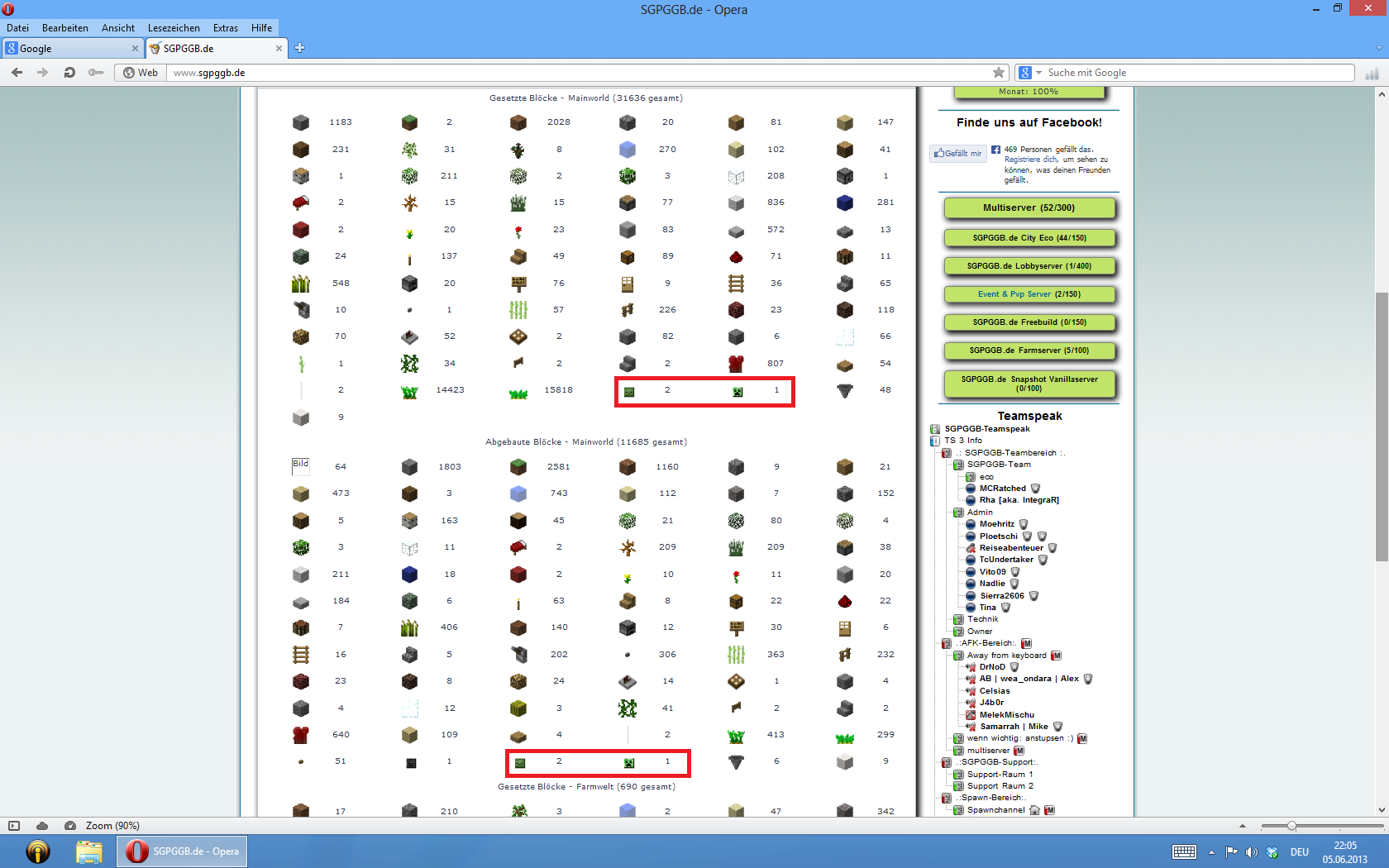Toggle the panel icon in status bar
This screenshot has height=868, width=1389.
tap(14, 826)
